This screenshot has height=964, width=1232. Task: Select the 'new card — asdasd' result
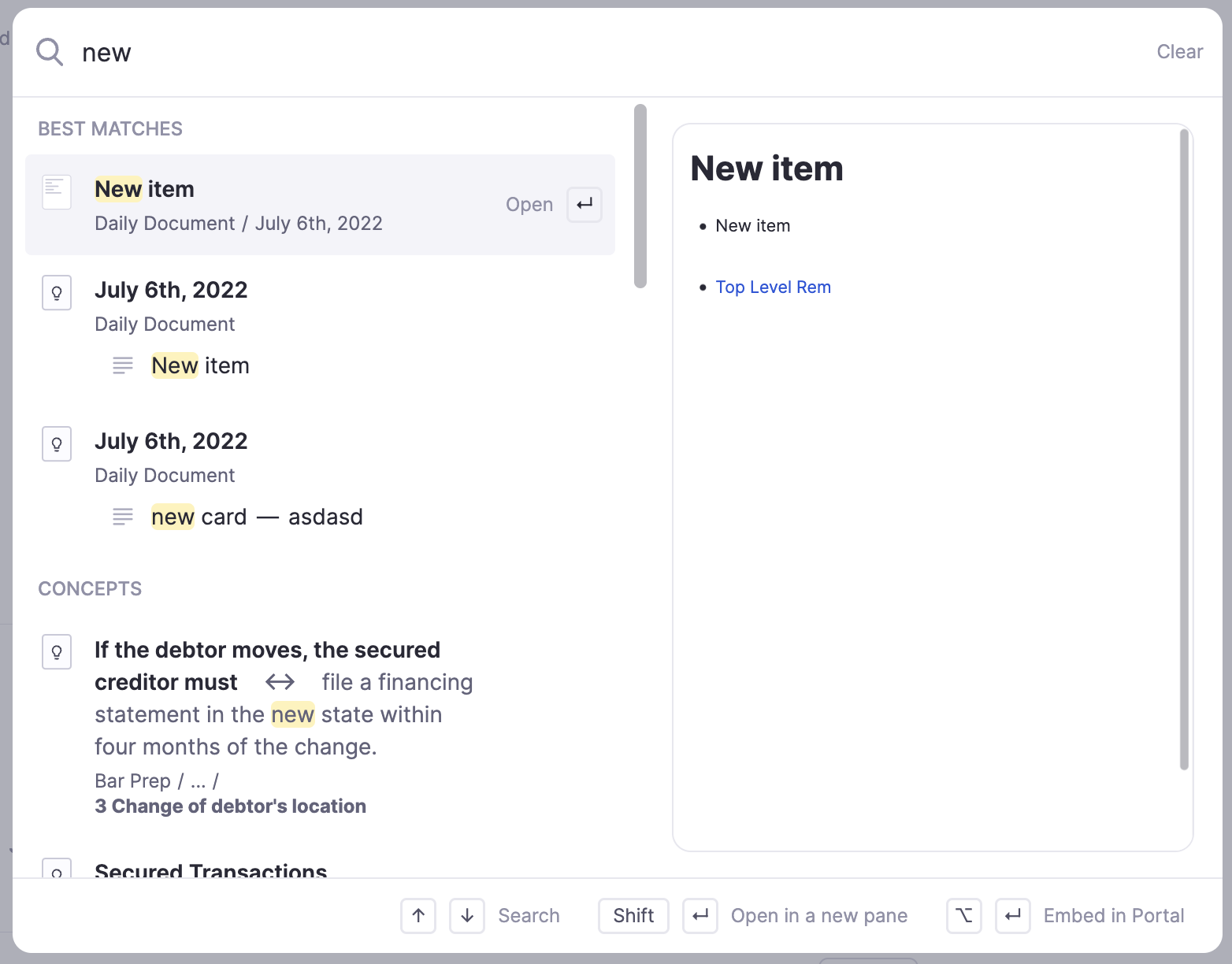coord(257,517)
